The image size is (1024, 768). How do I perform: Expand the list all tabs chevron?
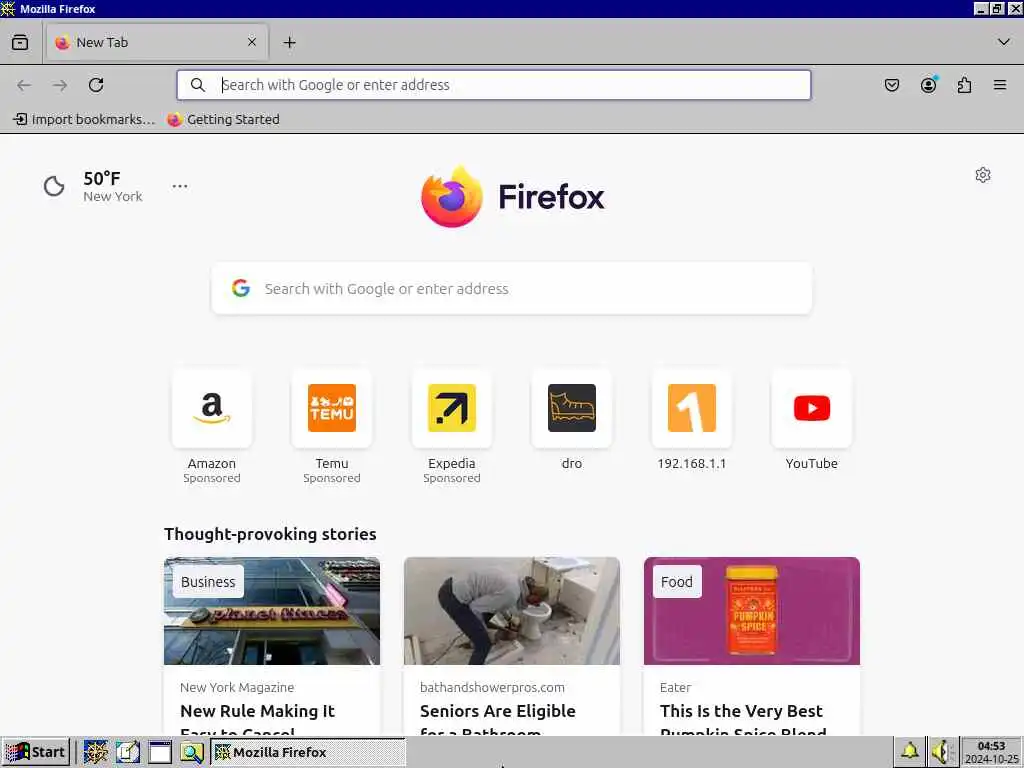[x=1004, y=42]
